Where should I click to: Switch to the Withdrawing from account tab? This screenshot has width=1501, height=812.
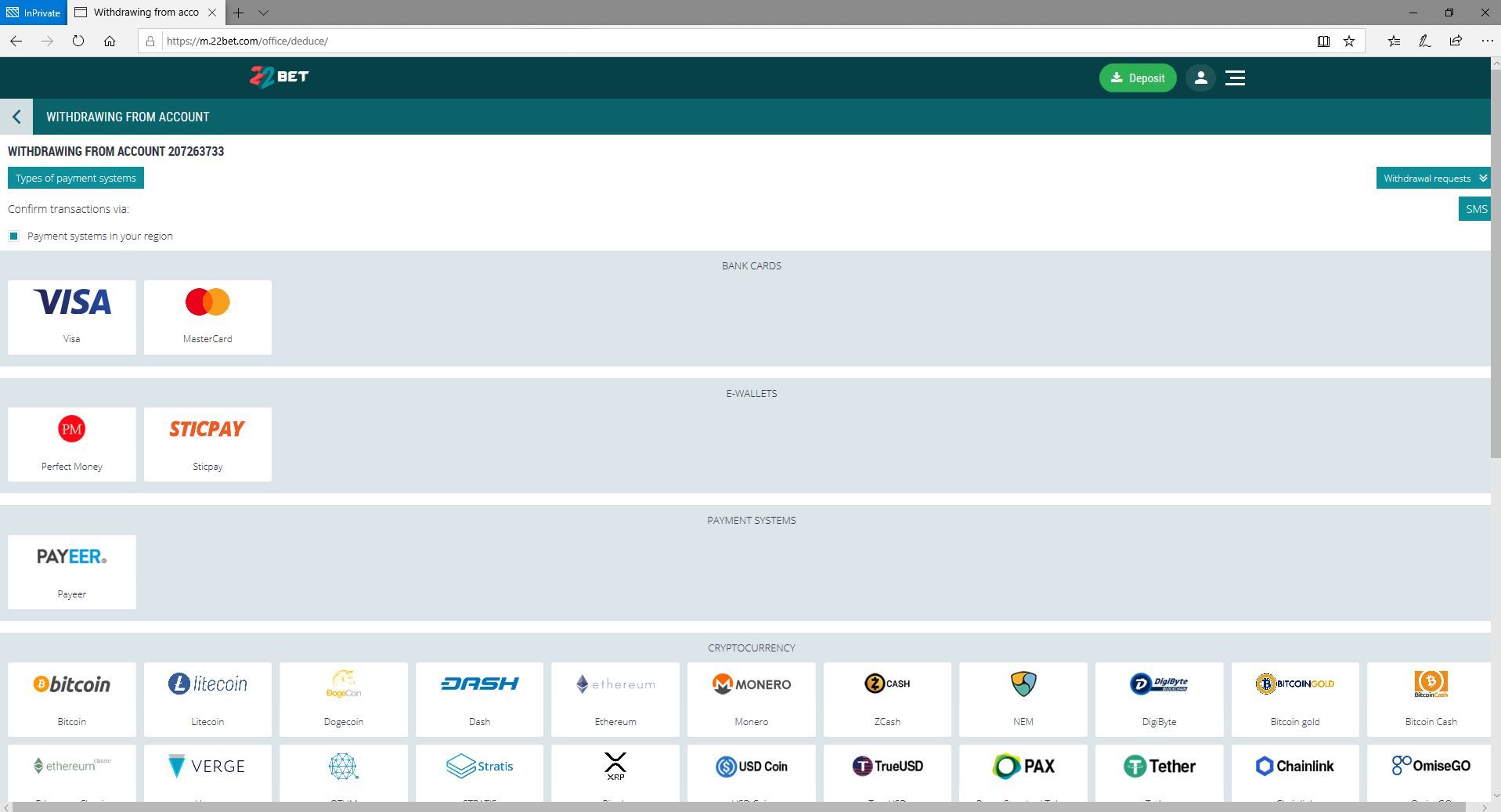click(145, 13)
